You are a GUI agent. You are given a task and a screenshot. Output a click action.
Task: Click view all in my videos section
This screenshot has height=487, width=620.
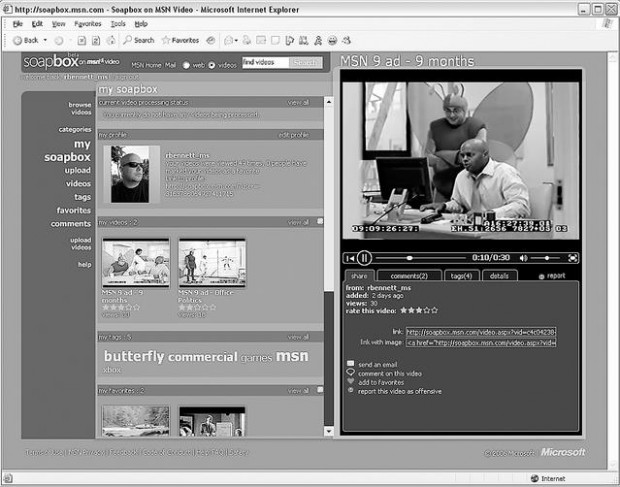point(298,223)
